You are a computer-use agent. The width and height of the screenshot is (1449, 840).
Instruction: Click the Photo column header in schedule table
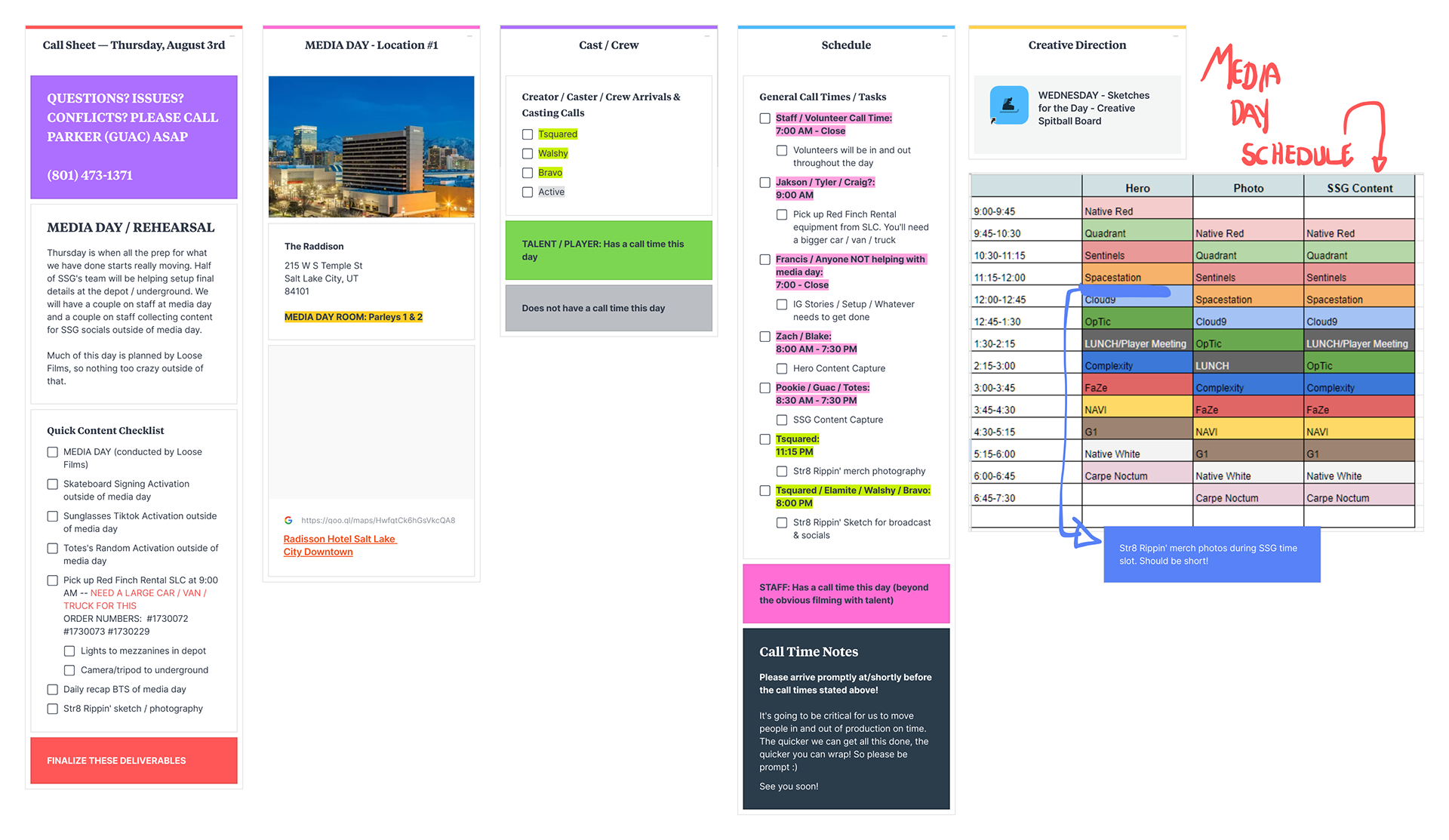click(1248, 188)
